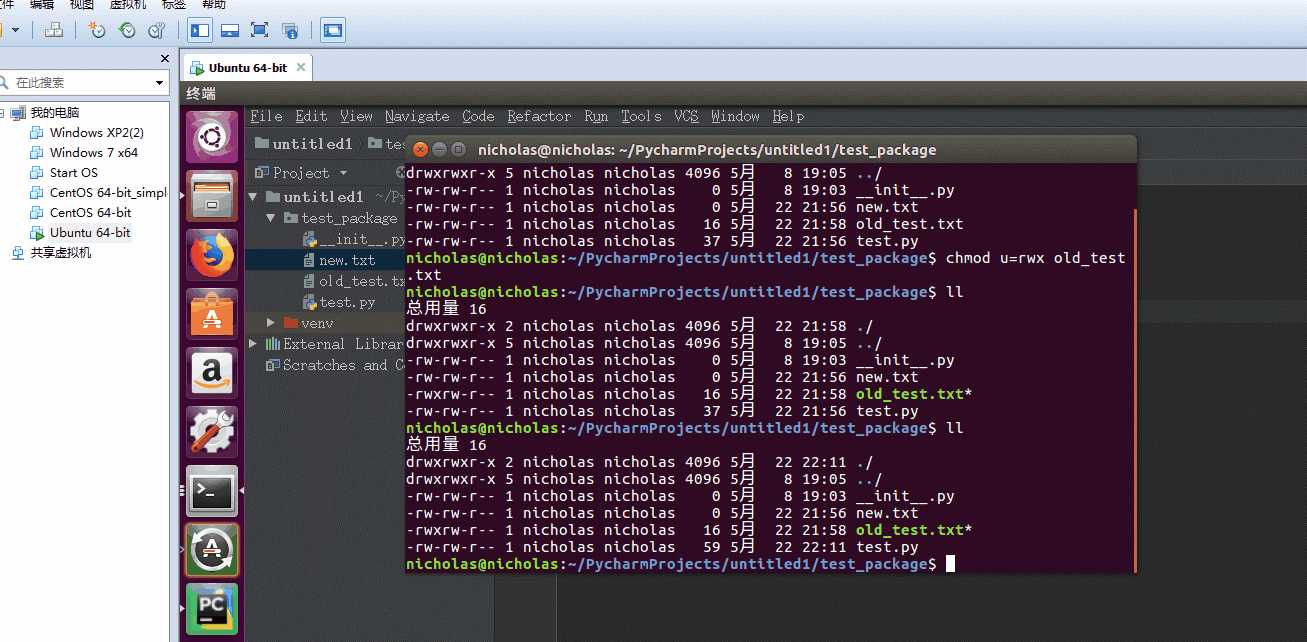
Task: Select test.py in project tree
Action: click(340, 302)
